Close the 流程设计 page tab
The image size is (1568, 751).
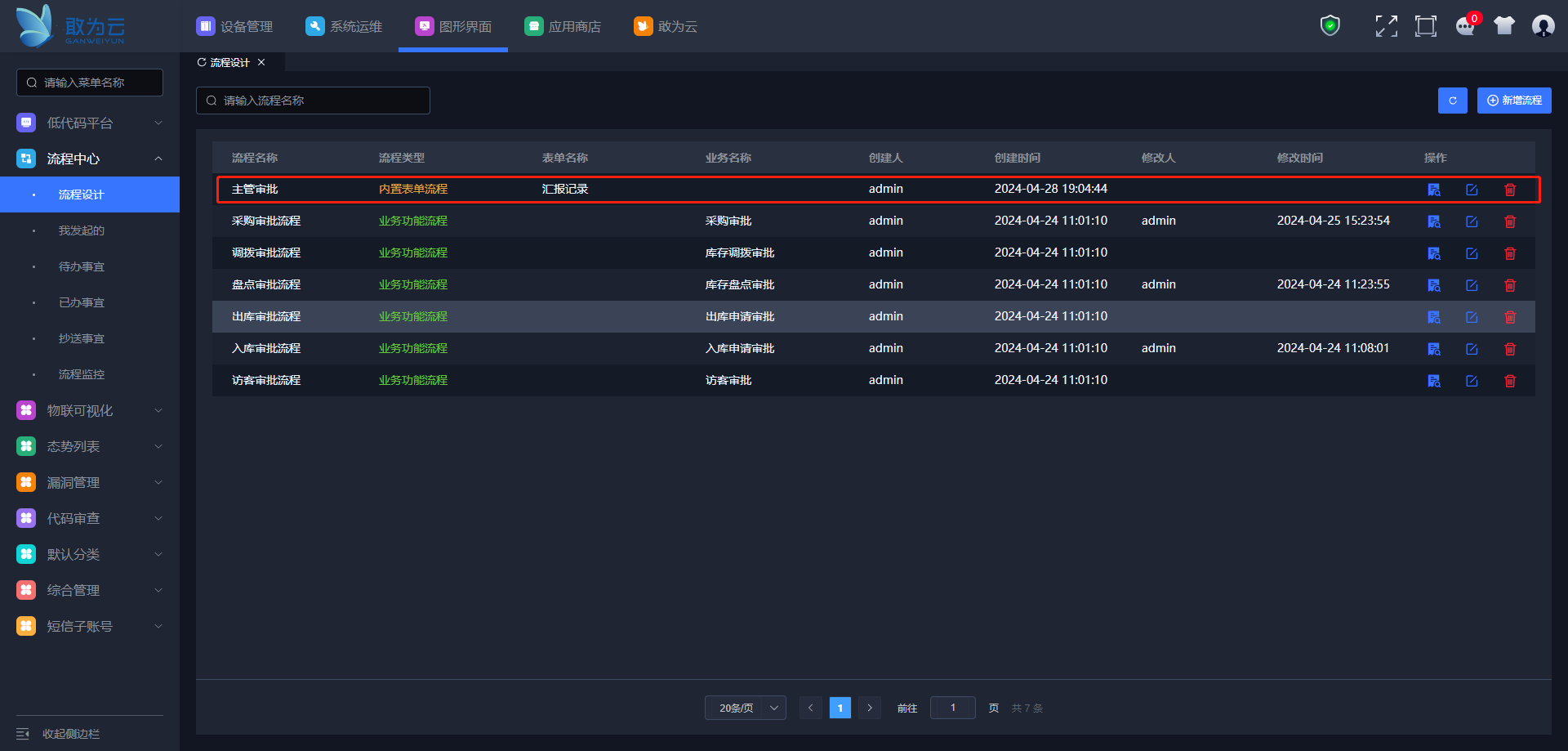pos(261,62)
